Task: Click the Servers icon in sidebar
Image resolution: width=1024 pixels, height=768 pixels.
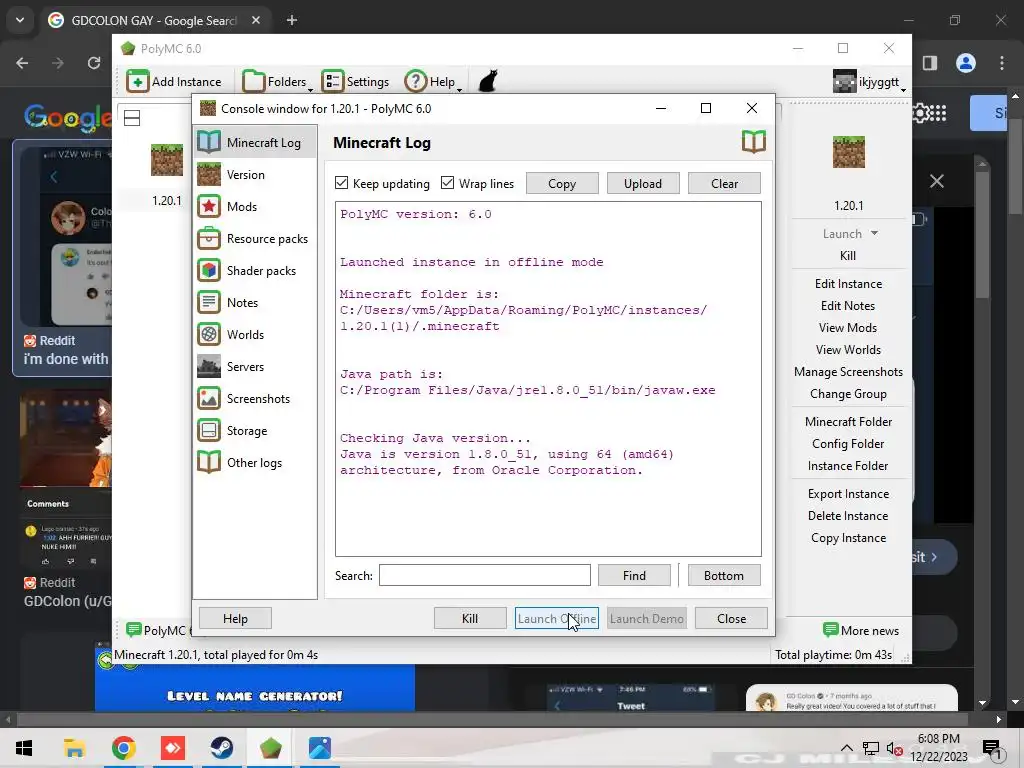Action: click(209, 366)
